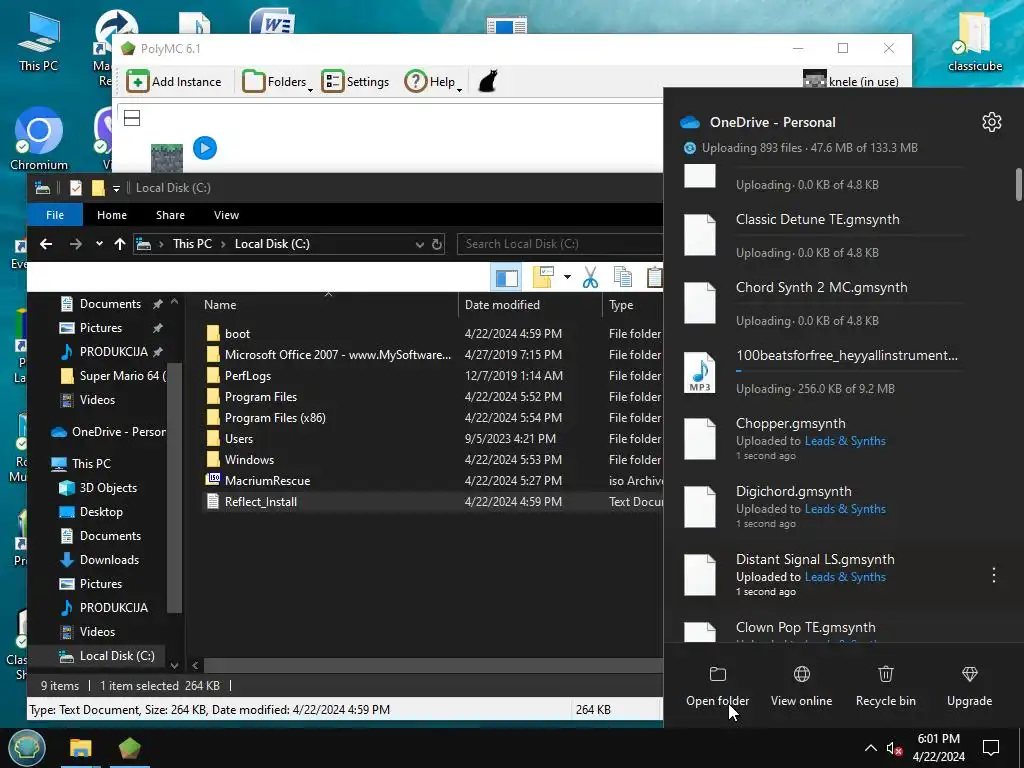Open the Home ribbon tab
The height and width of the screenshot is (768, 1024).
[x=112, y=215]
